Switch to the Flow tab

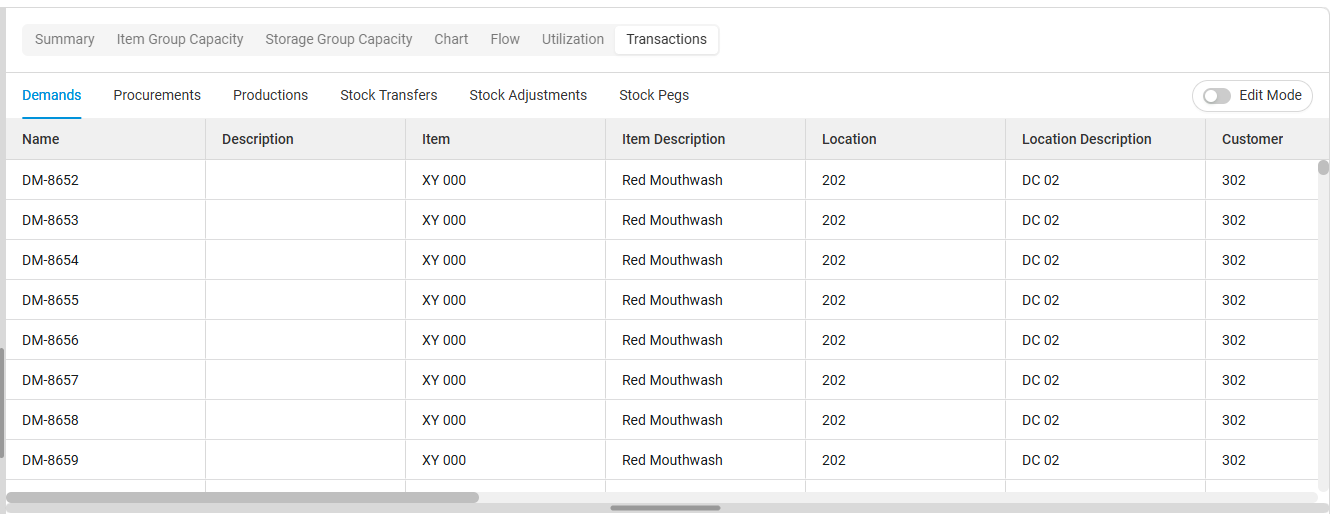tap(505, 40)
